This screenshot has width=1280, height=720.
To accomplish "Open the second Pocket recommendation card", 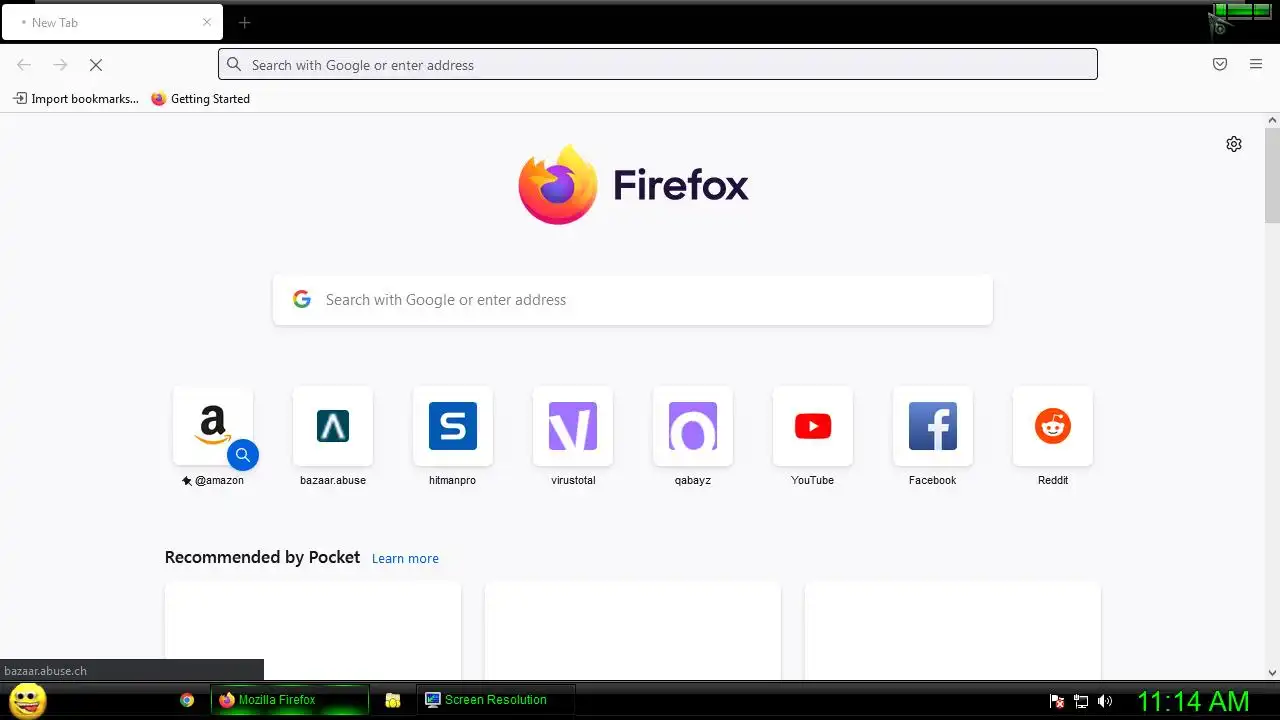I will tap(633, 631).
